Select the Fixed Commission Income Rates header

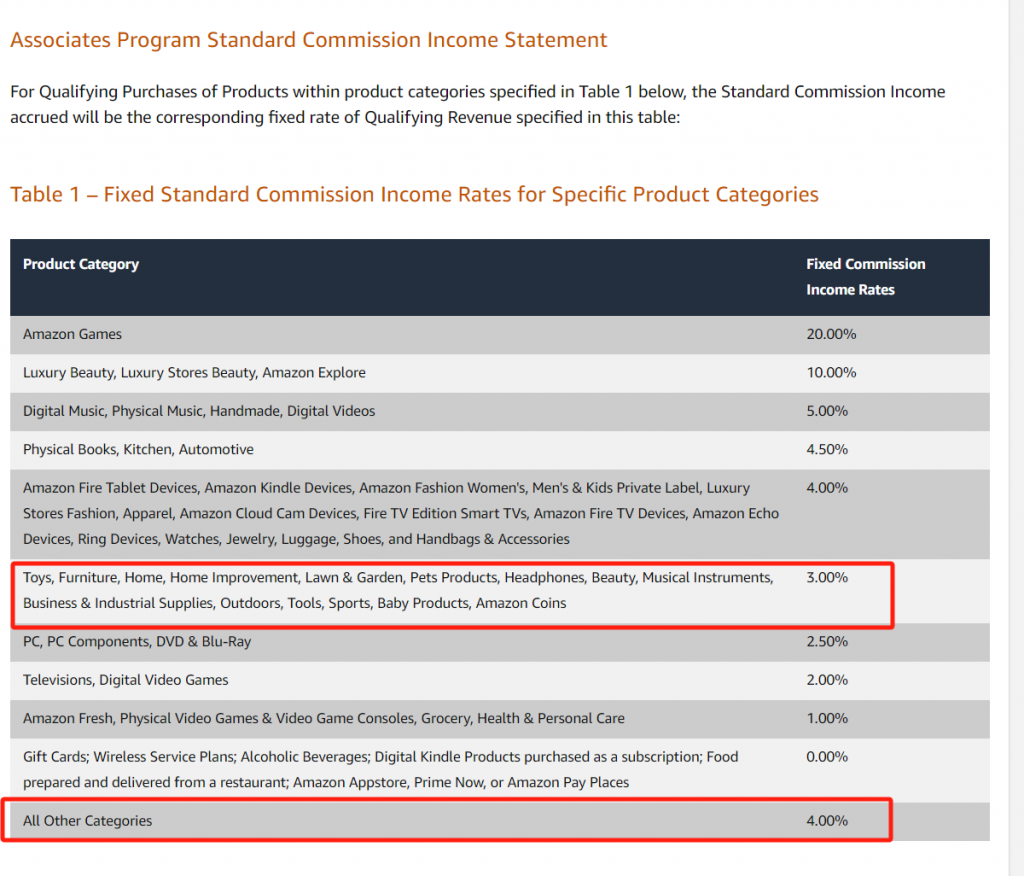865,277
